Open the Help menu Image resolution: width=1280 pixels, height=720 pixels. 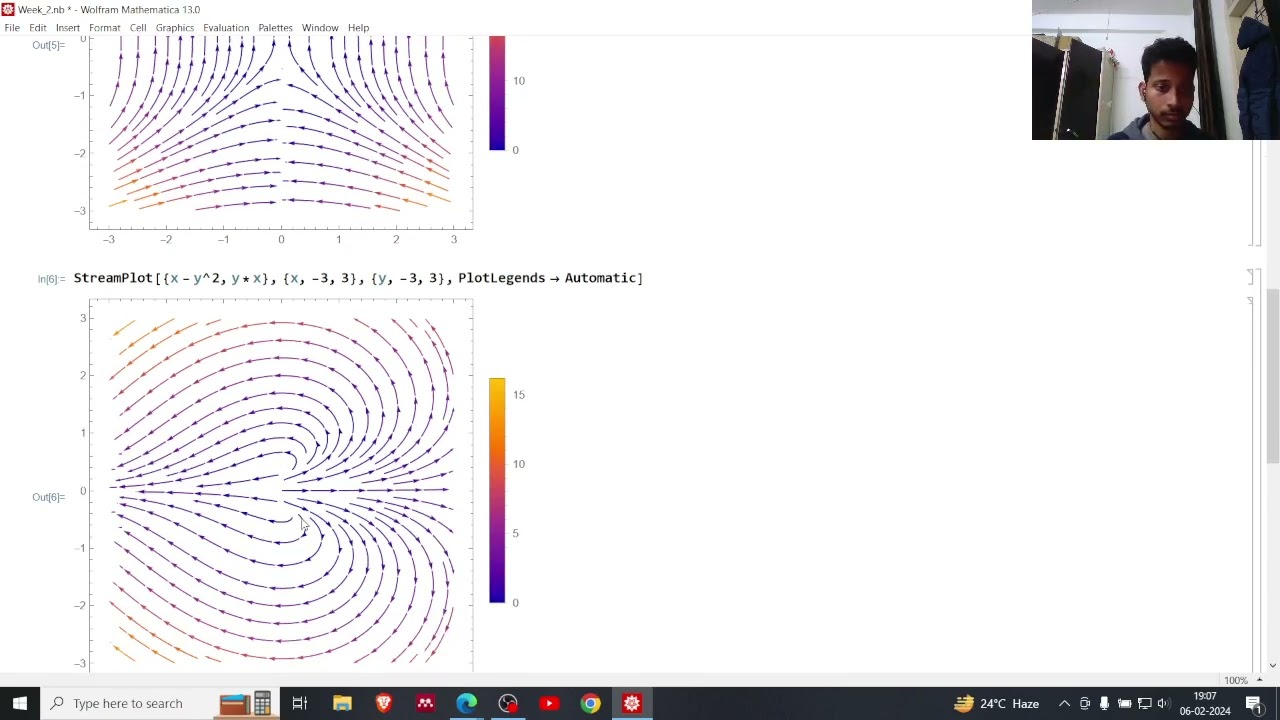click(x=358, y=28)
